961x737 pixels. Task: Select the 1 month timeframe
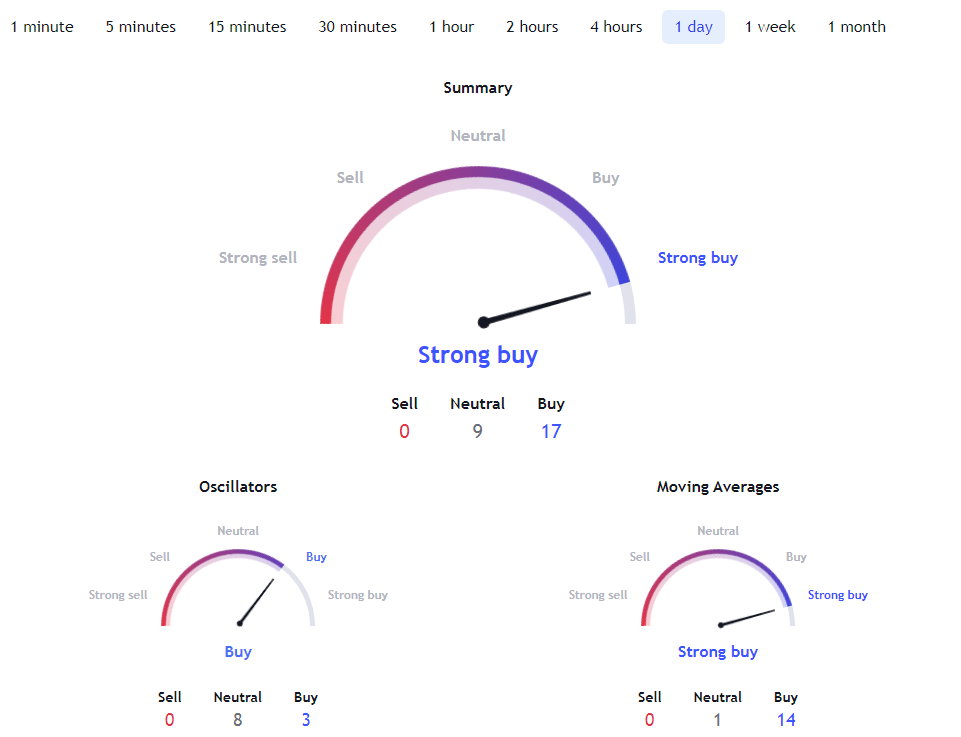coord(857,27)
